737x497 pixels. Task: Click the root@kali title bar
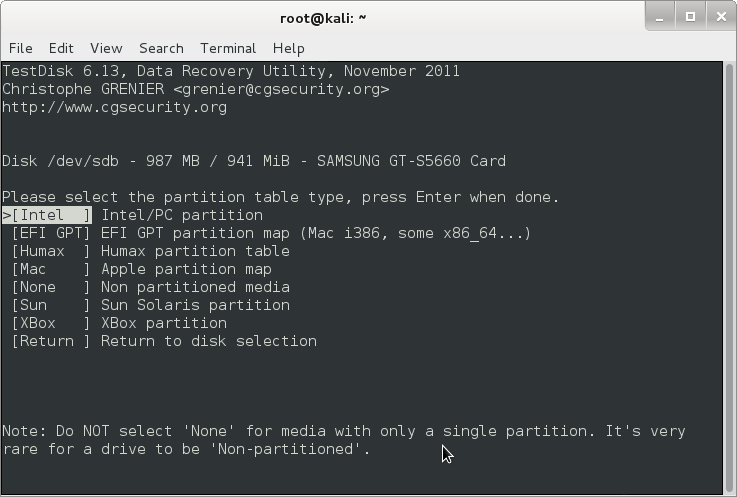(x=323, y=18)
